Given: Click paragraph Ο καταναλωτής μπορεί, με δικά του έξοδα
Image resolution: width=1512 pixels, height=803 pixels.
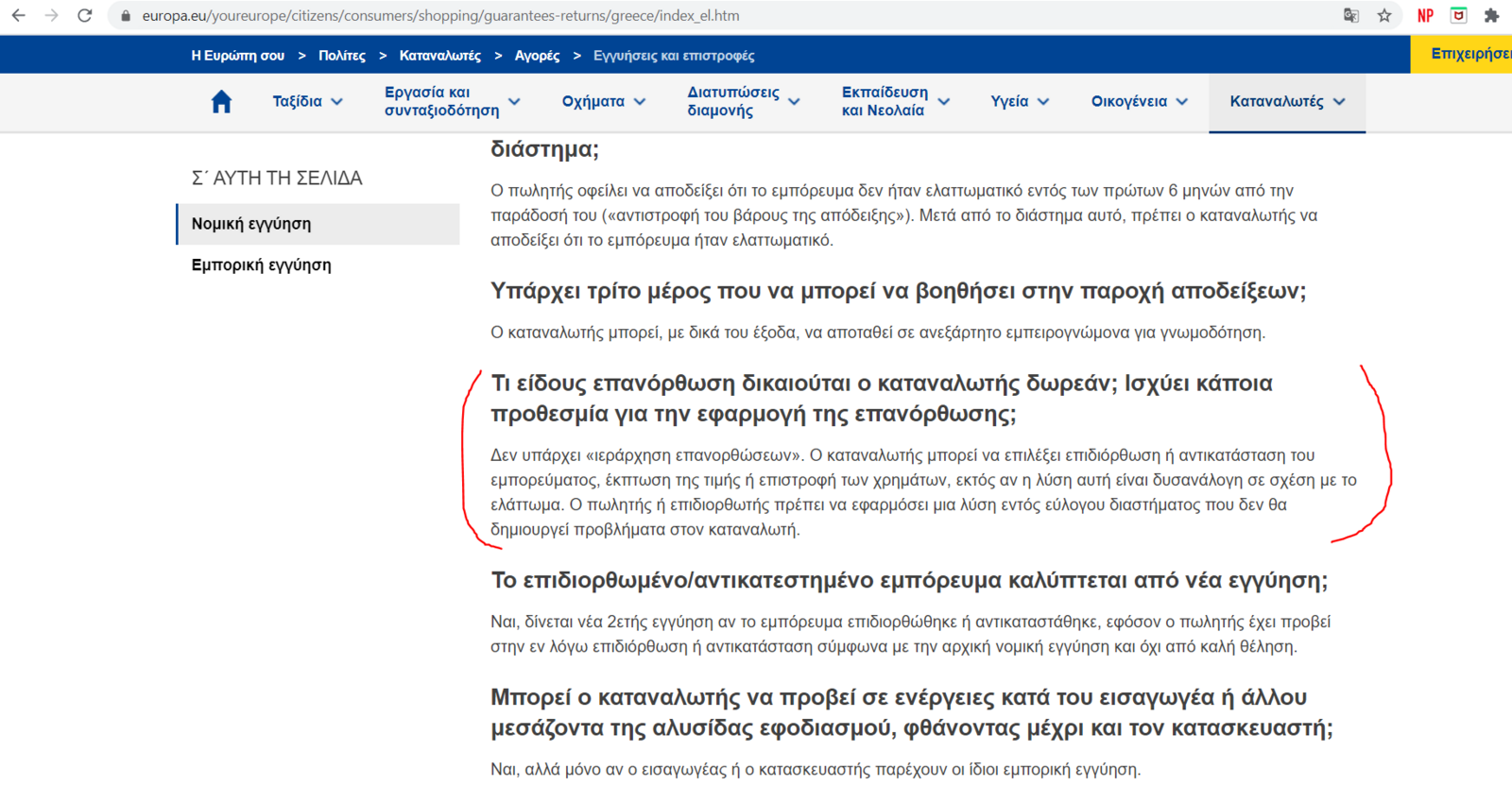Looking at the screenshot, I should coord(878,333).
